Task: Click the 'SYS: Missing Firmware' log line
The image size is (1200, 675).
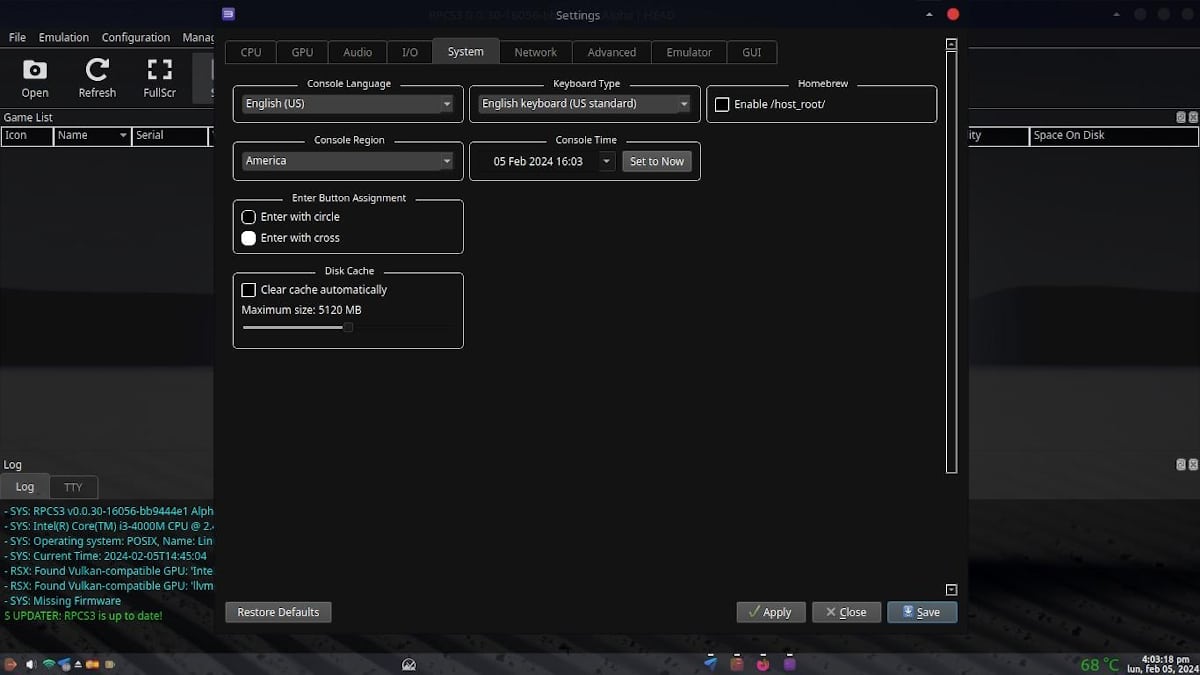Action: 62,601
